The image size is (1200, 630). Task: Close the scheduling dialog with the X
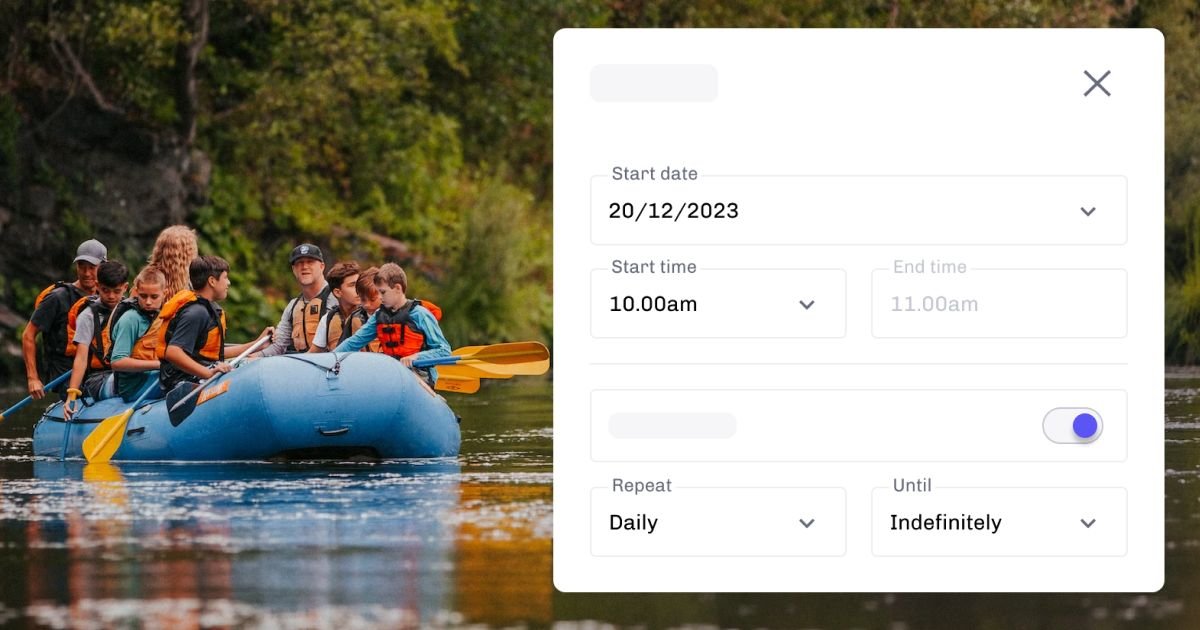(x=1097, y=84)
